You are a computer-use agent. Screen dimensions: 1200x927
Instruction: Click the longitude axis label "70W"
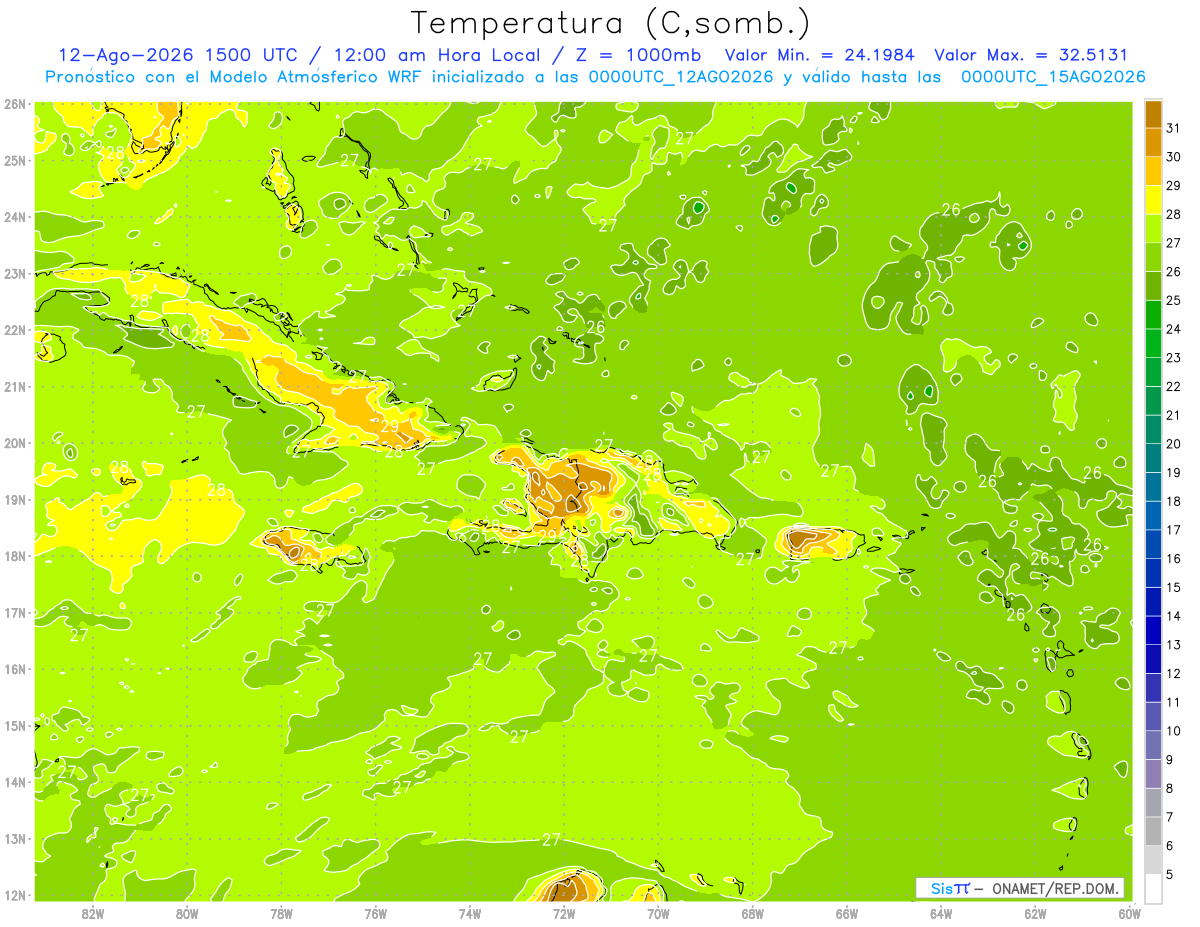pyautogui.click(x=658, y=913)
